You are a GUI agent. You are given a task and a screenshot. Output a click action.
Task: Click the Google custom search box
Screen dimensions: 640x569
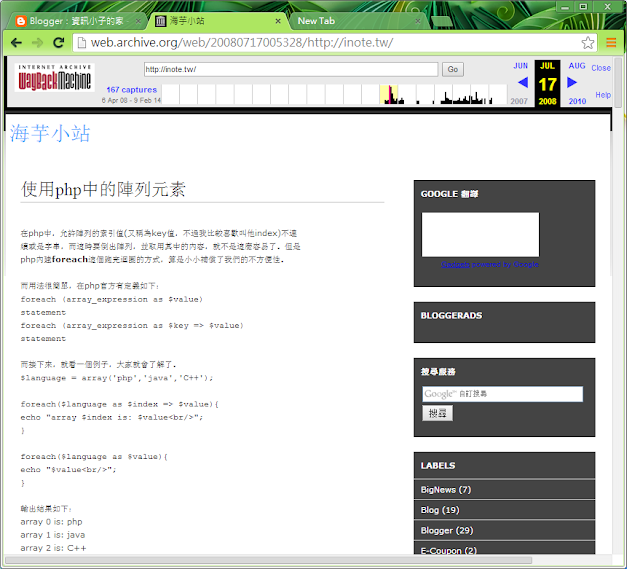[502, 394]
